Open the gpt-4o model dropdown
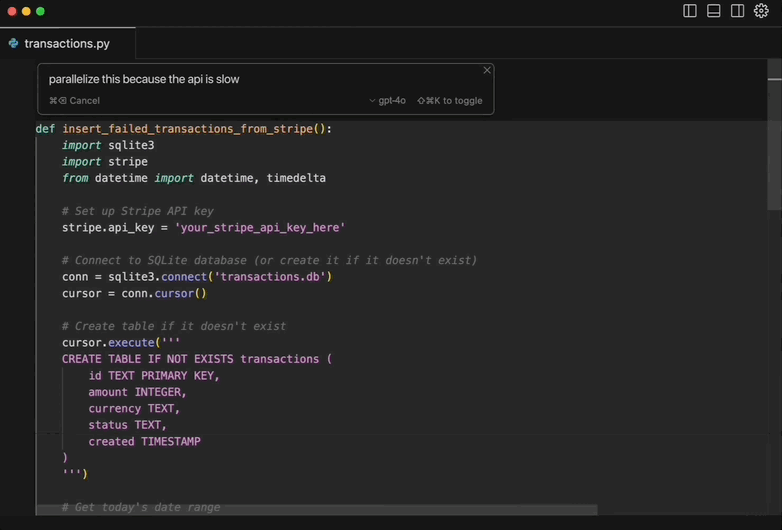Image resolution: width=782 pixels, height=530 pixels. [387, 100]
